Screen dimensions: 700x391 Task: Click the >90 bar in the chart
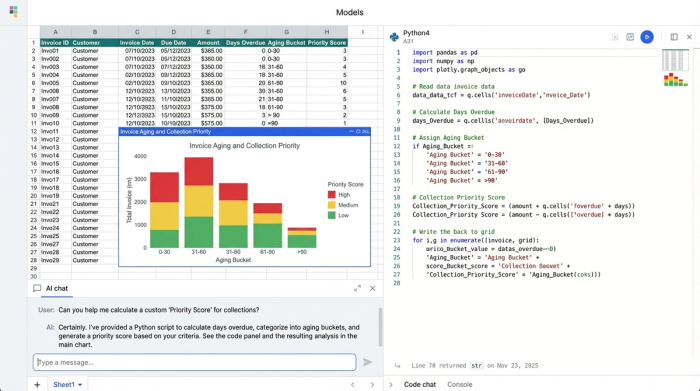click(302, 237)
